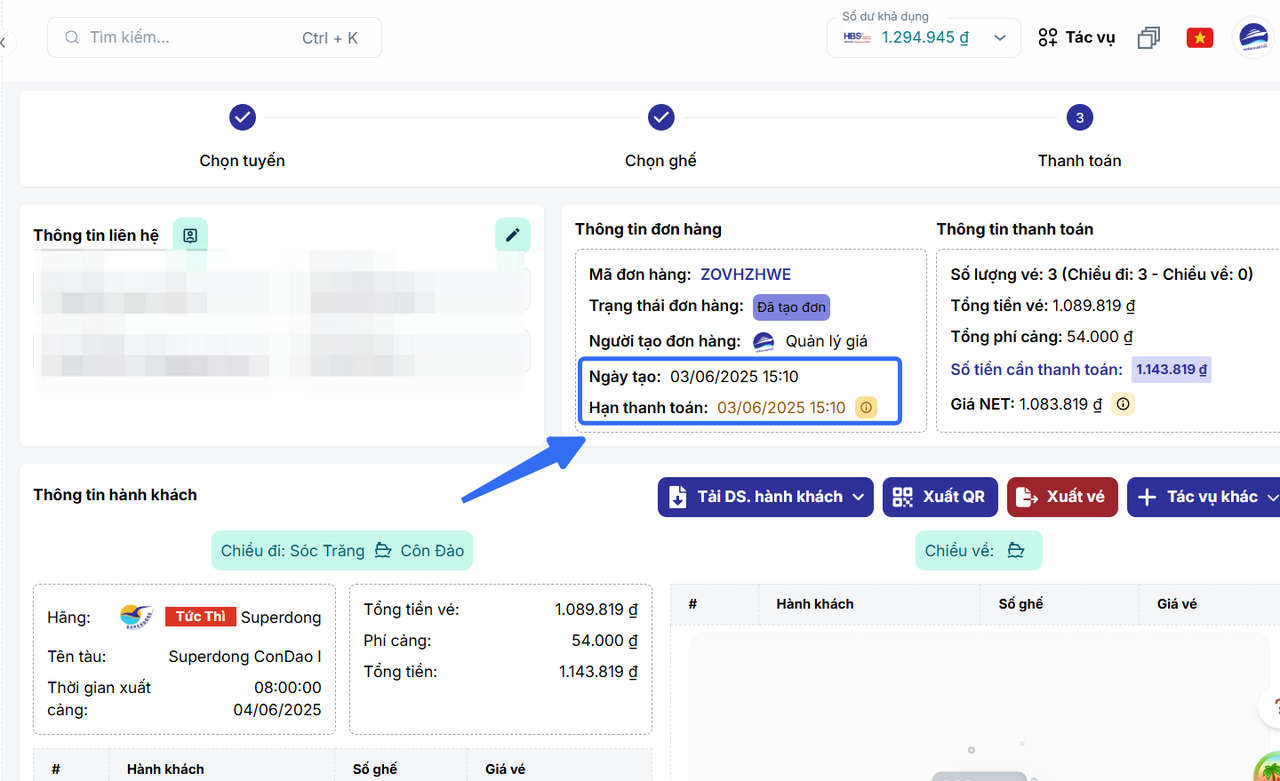Click the Số ghế column header in return table

[1021, 604]
